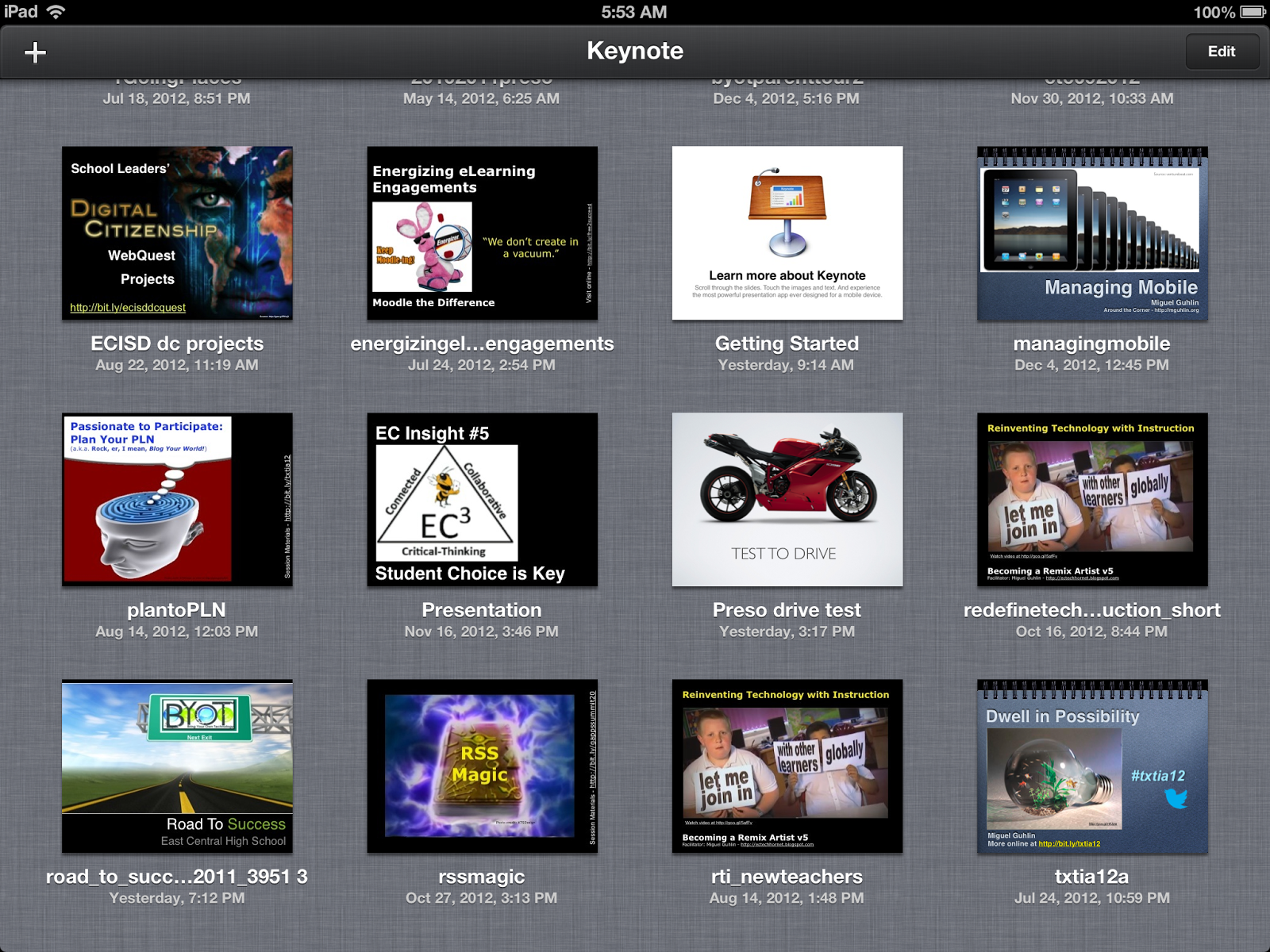The image size is (1270, 952).
Task: Tap the "iPad" label in the status bar
Action: click(21, 12)
